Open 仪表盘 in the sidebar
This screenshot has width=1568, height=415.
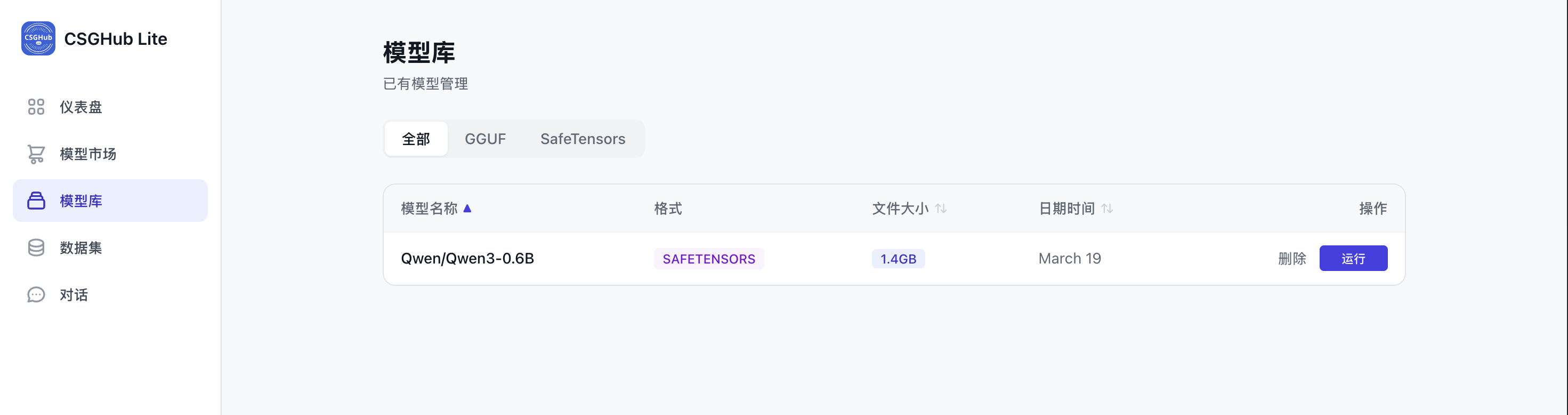pyautogui.click(x=80, y=107)
